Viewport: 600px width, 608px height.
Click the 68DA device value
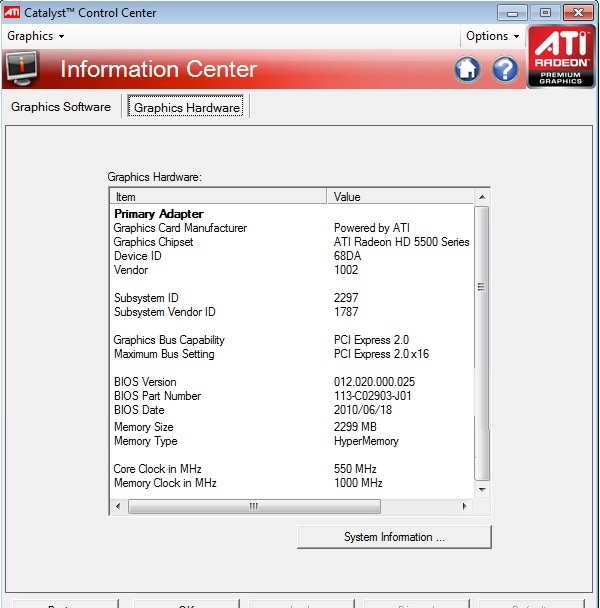347,256
